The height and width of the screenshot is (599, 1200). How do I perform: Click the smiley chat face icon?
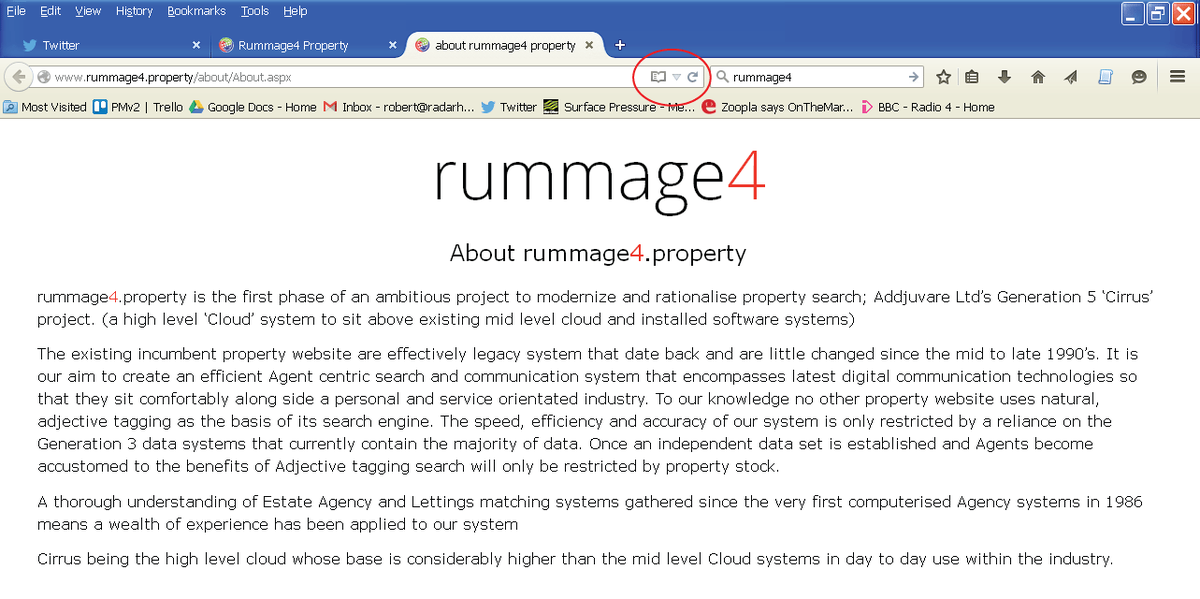pos(1139,77)
